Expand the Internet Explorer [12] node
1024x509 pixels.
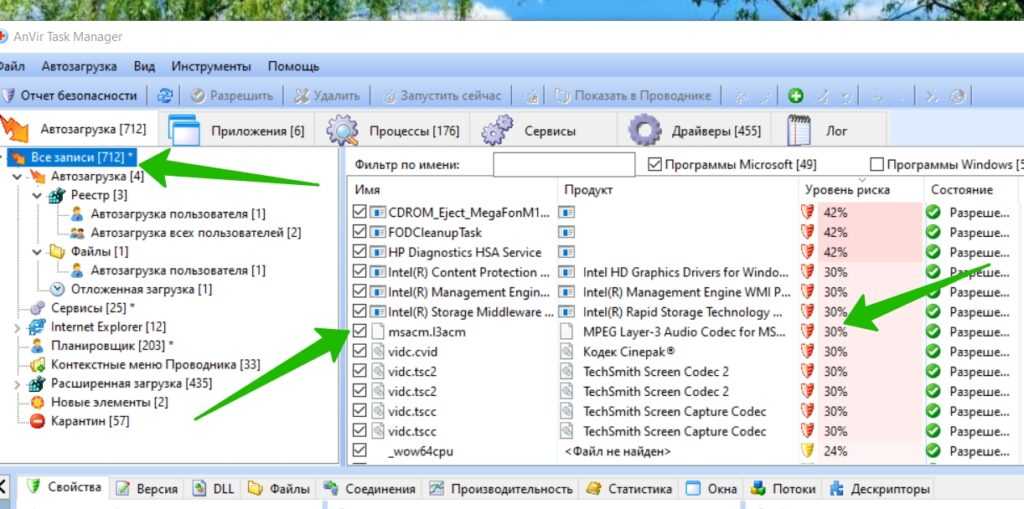(17, 327)
